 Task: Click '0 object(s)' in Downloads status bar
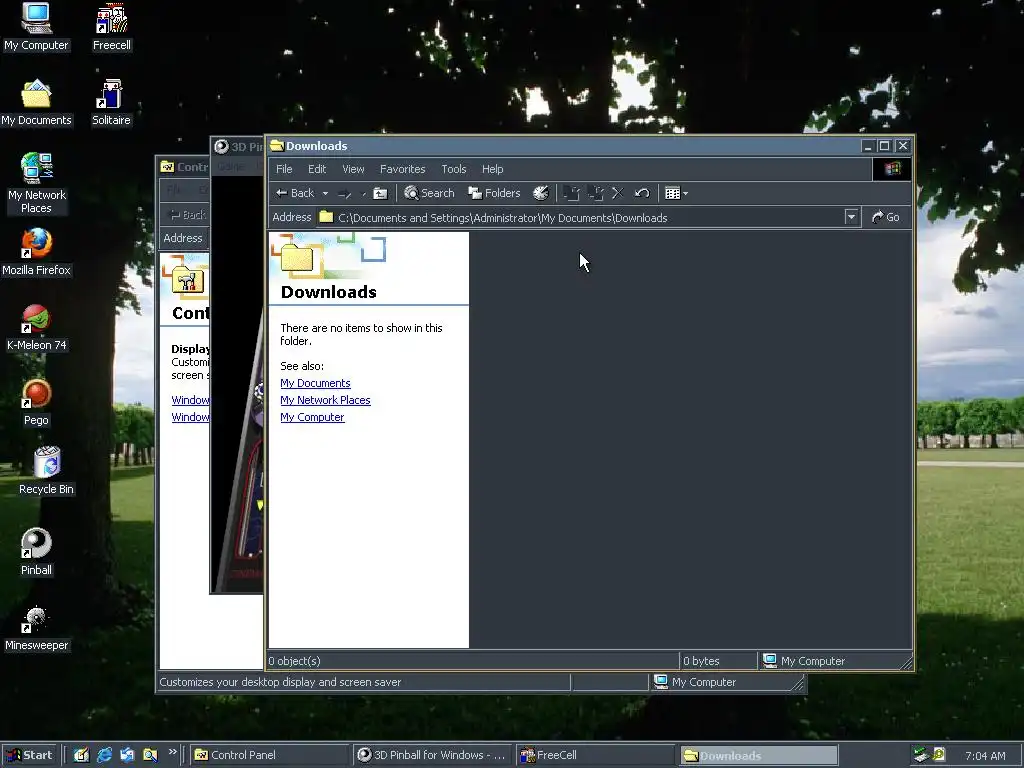coord(295,661)
